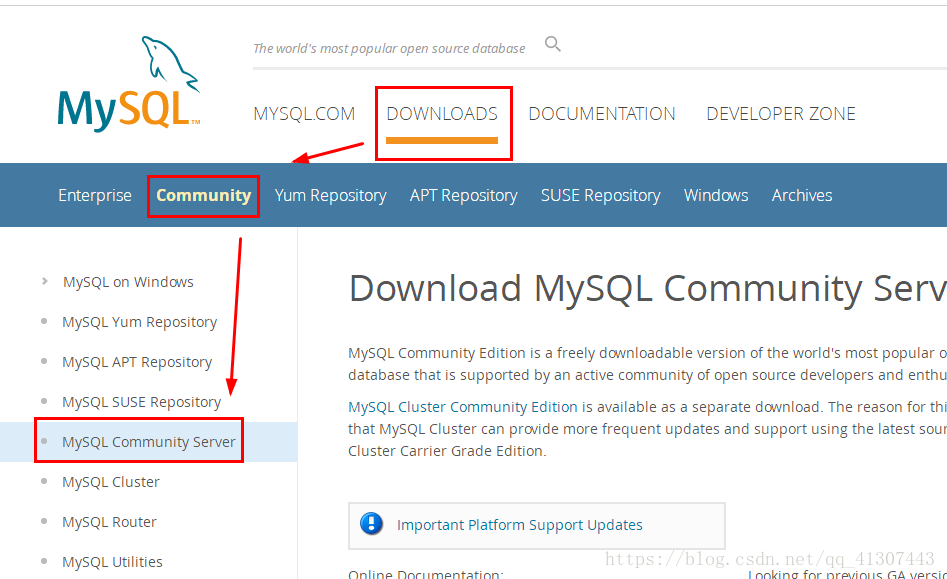The width and height of the screenshot is (947, 579).
Task: Open the MYSQL.COM tab
Action: click(304, 114)
